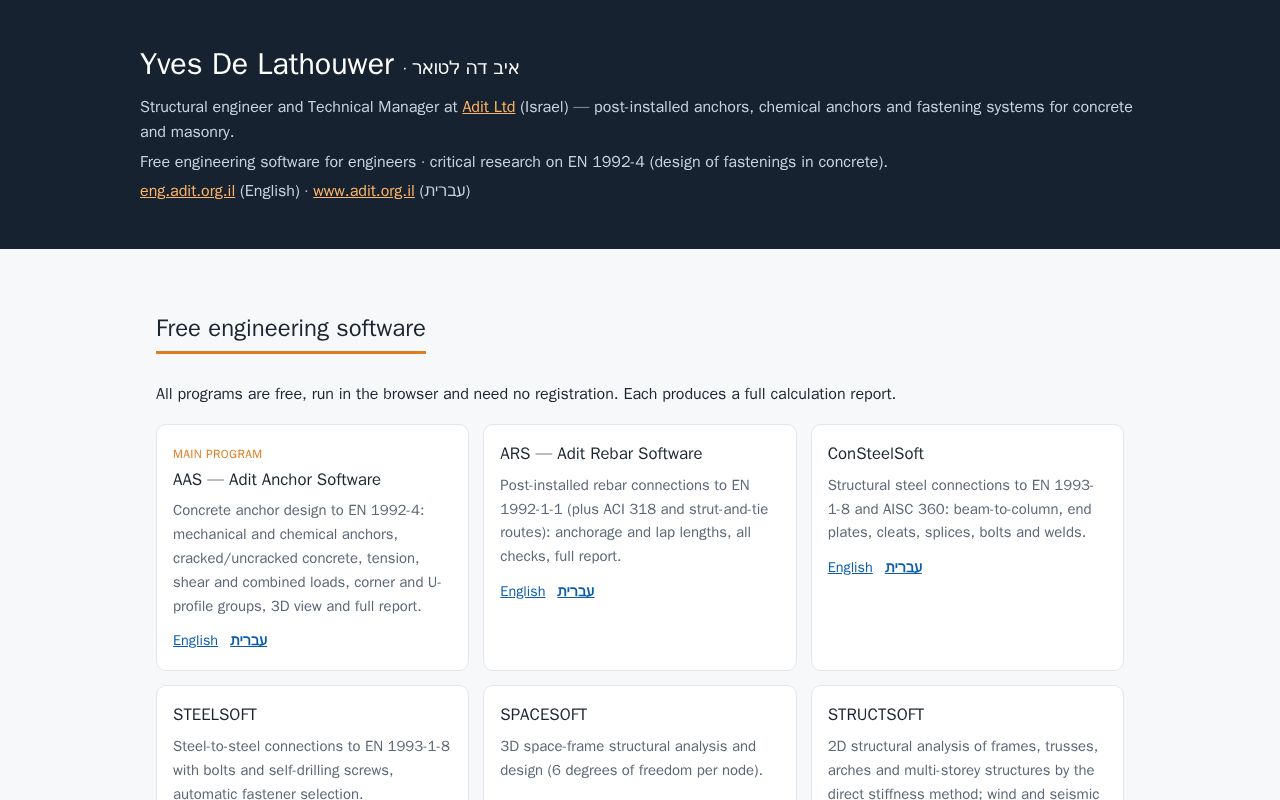1280x800 pixels.
Task: Click the 'Yves De Lathouwer' page title
Action: click(x=267, y=64)
